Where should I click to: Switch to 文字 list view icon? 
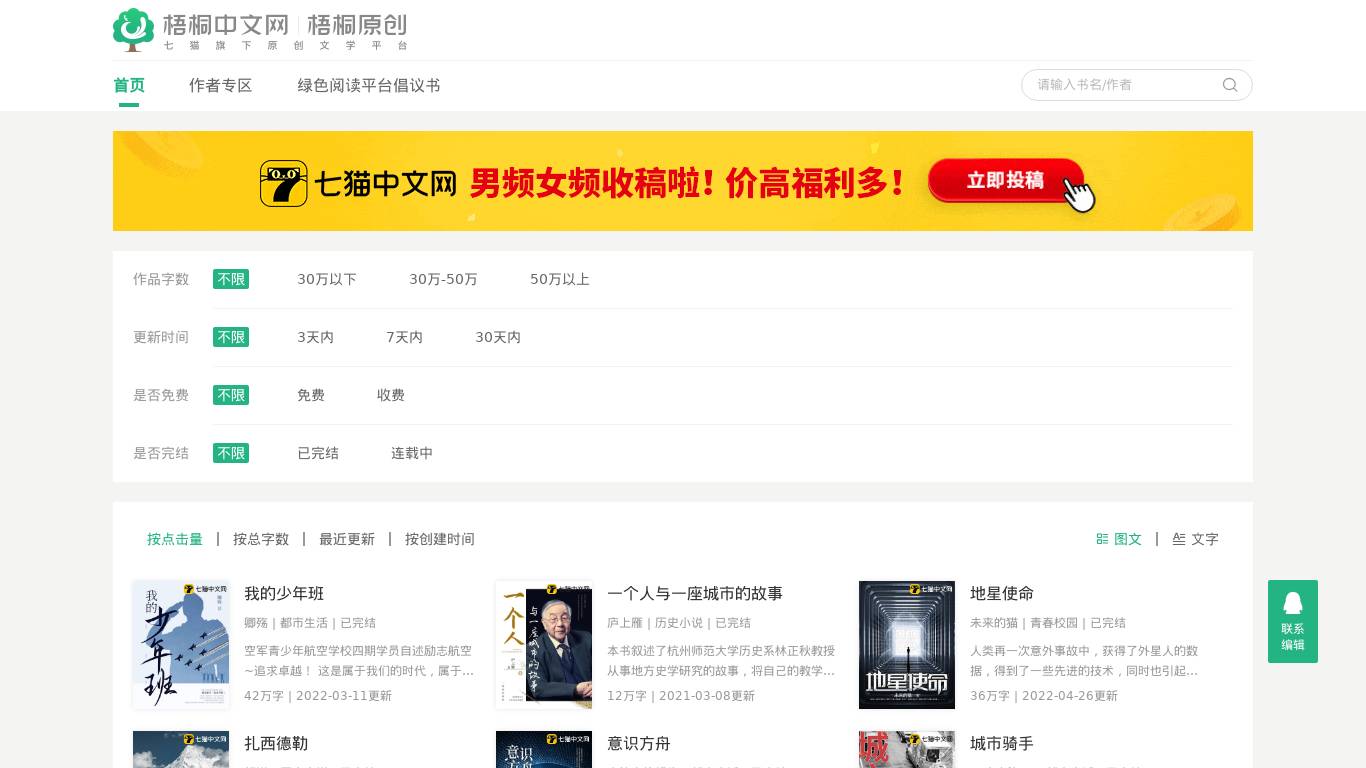pos(1179,539)
